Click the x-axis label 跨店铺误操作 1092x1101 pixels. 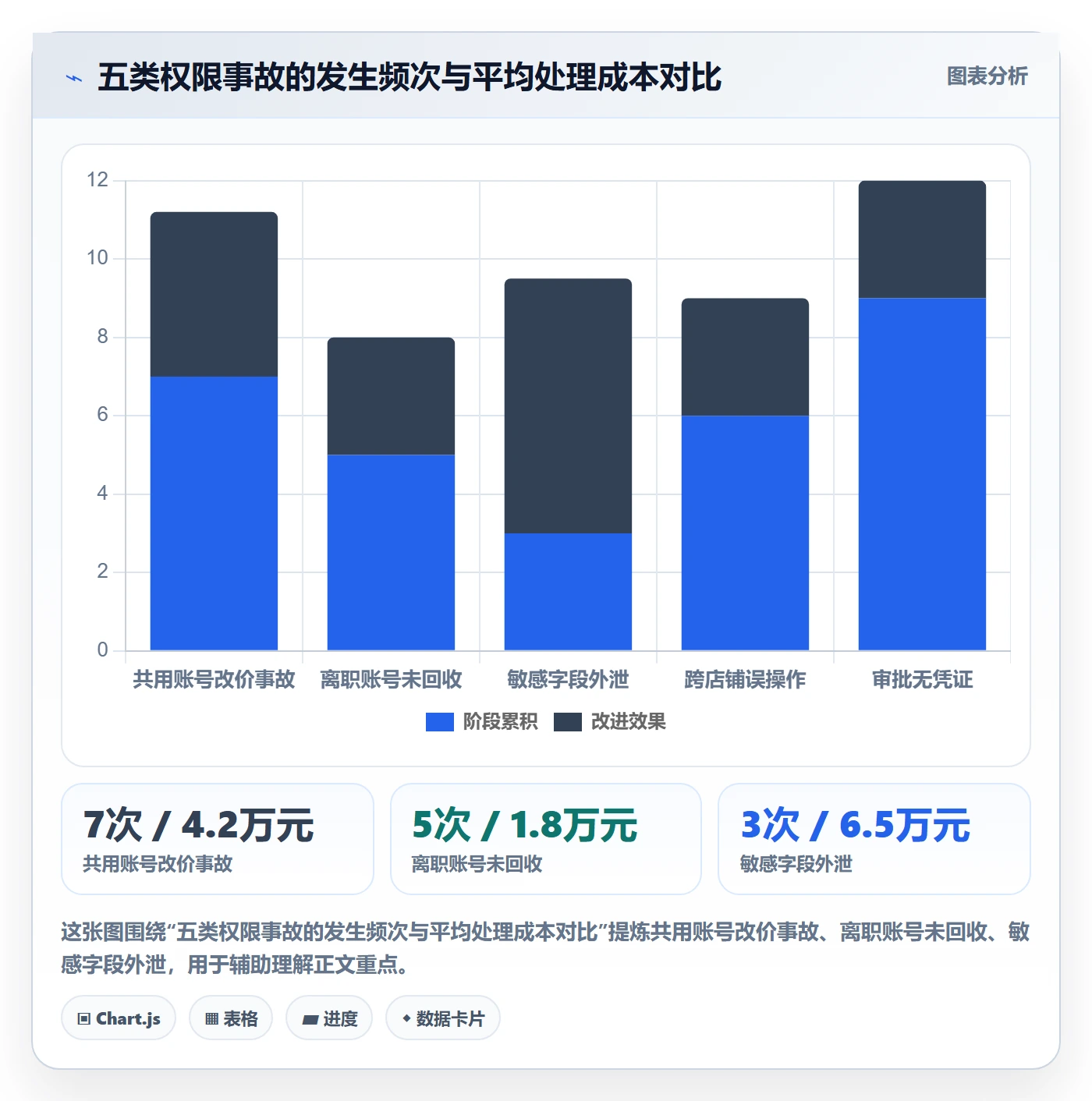(x=745, y=680)
